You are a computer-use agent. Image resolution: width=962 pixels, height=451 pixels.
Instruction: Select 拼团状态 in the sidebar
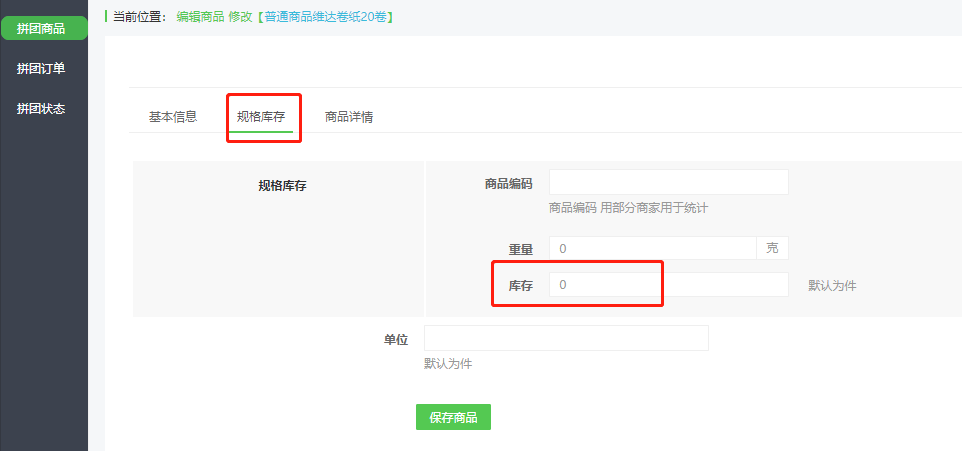pos(41,109)
